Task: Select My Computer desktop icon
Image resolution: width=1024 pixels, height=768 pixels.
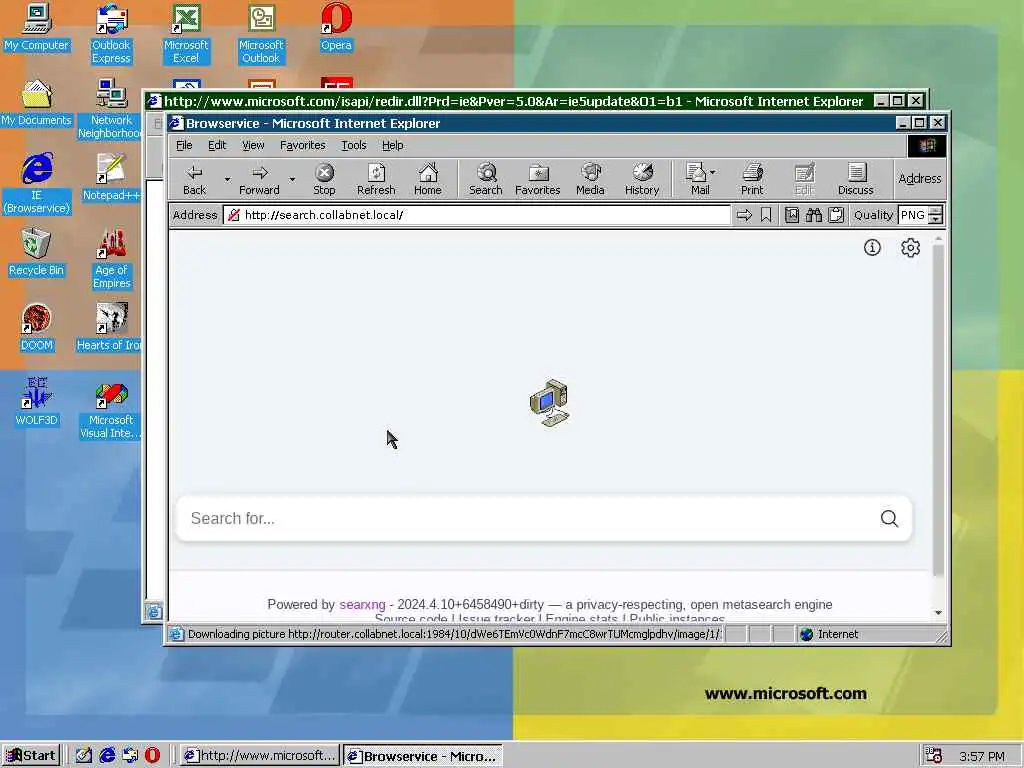Action: click(37, 28)
